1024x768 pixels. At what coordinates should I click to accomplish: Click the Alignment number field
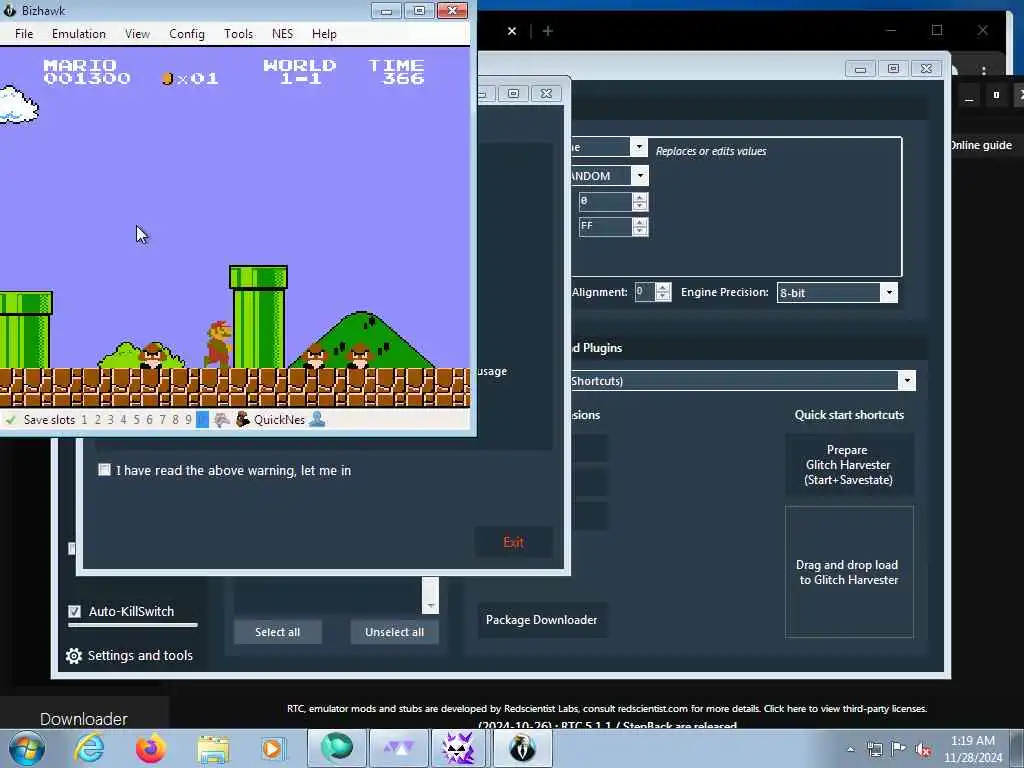tap(645, 292)
